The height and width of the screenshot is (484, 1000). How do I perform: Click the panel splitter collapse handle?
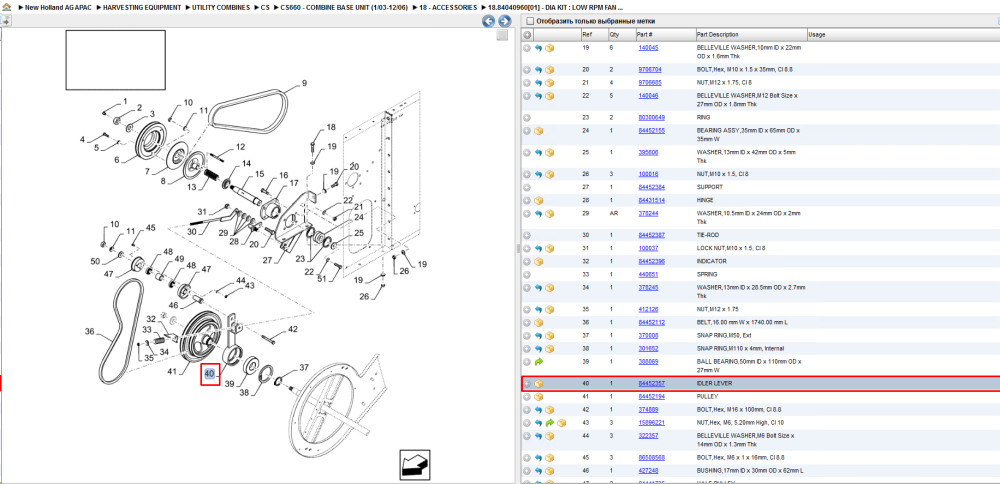click(518, 248)
